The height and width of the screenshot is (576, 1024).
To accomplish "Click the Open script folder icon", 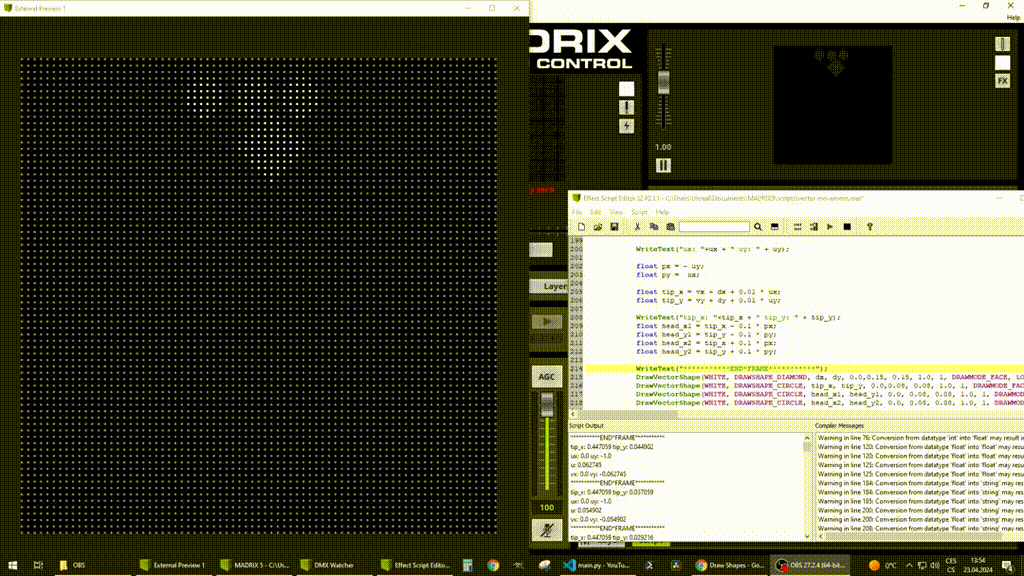I will coord(598,227).
